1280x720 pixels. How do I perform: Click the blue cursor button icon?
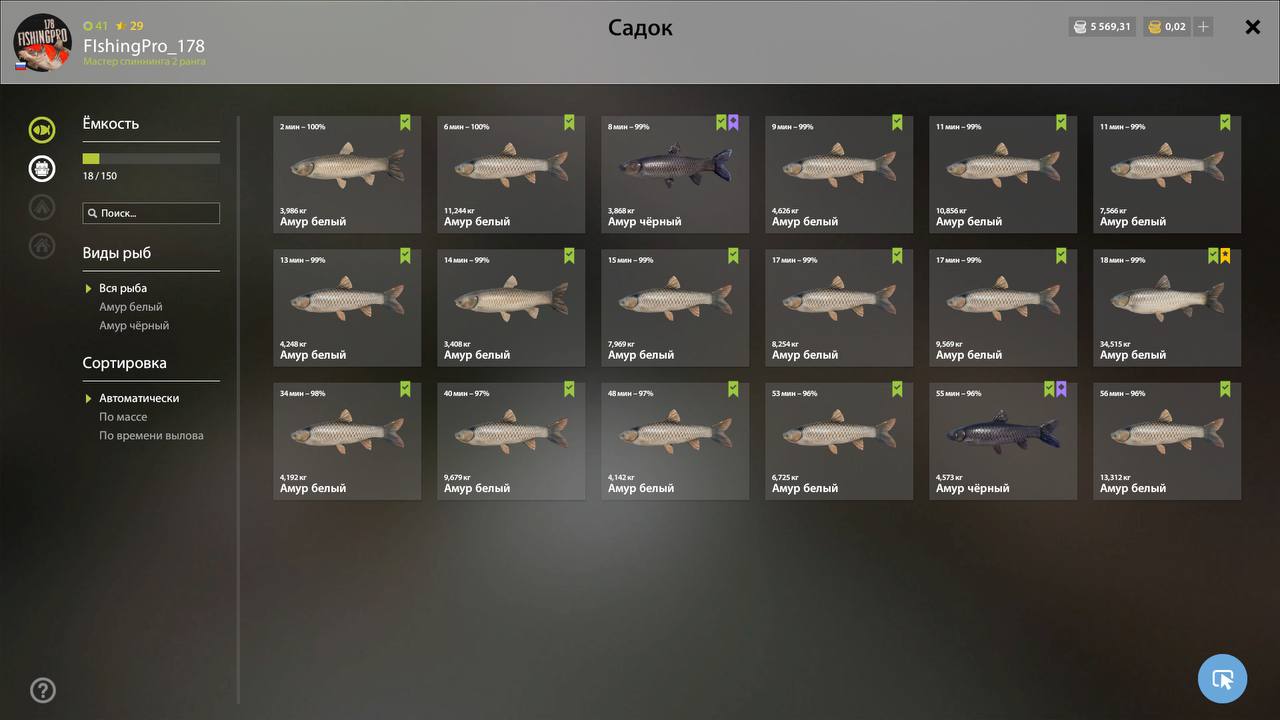(x=1222, y=679)
